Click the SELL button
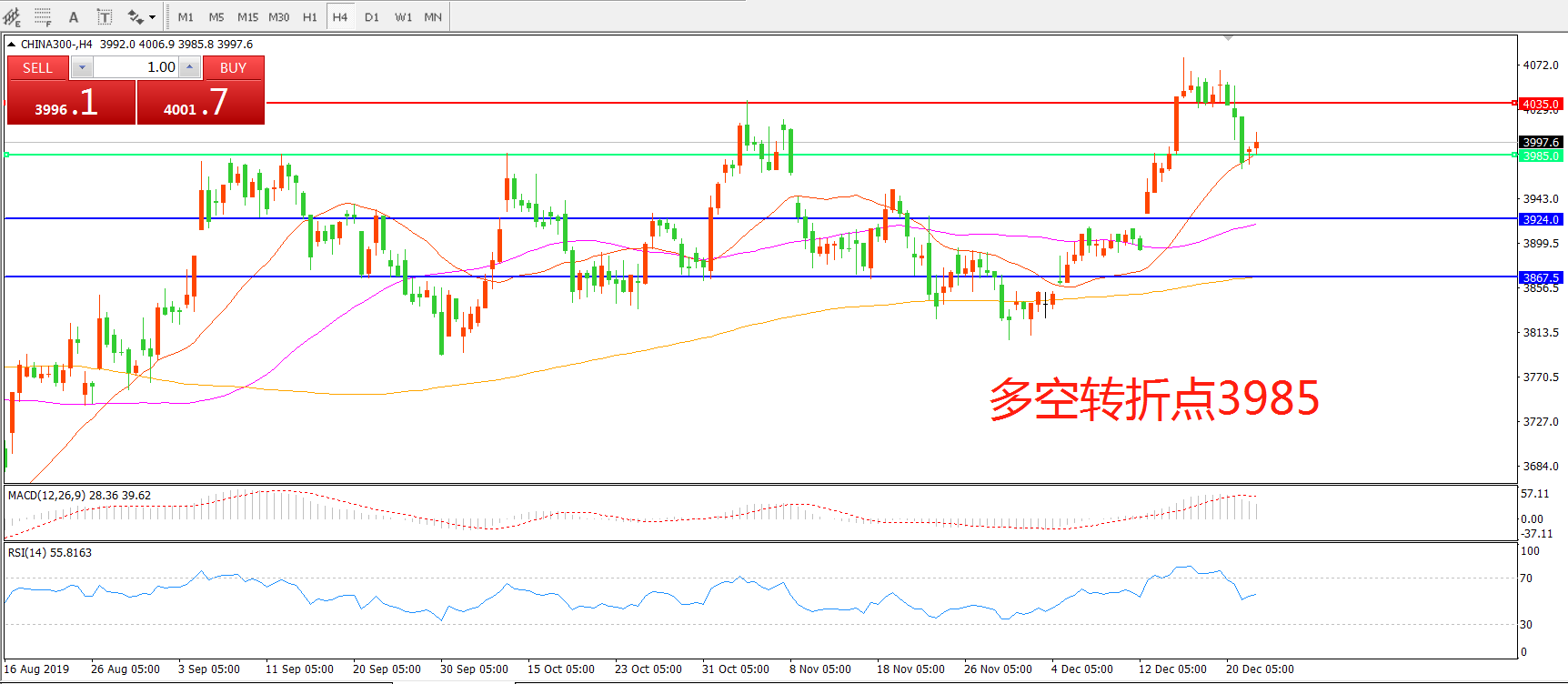 (x=37, y=67)
